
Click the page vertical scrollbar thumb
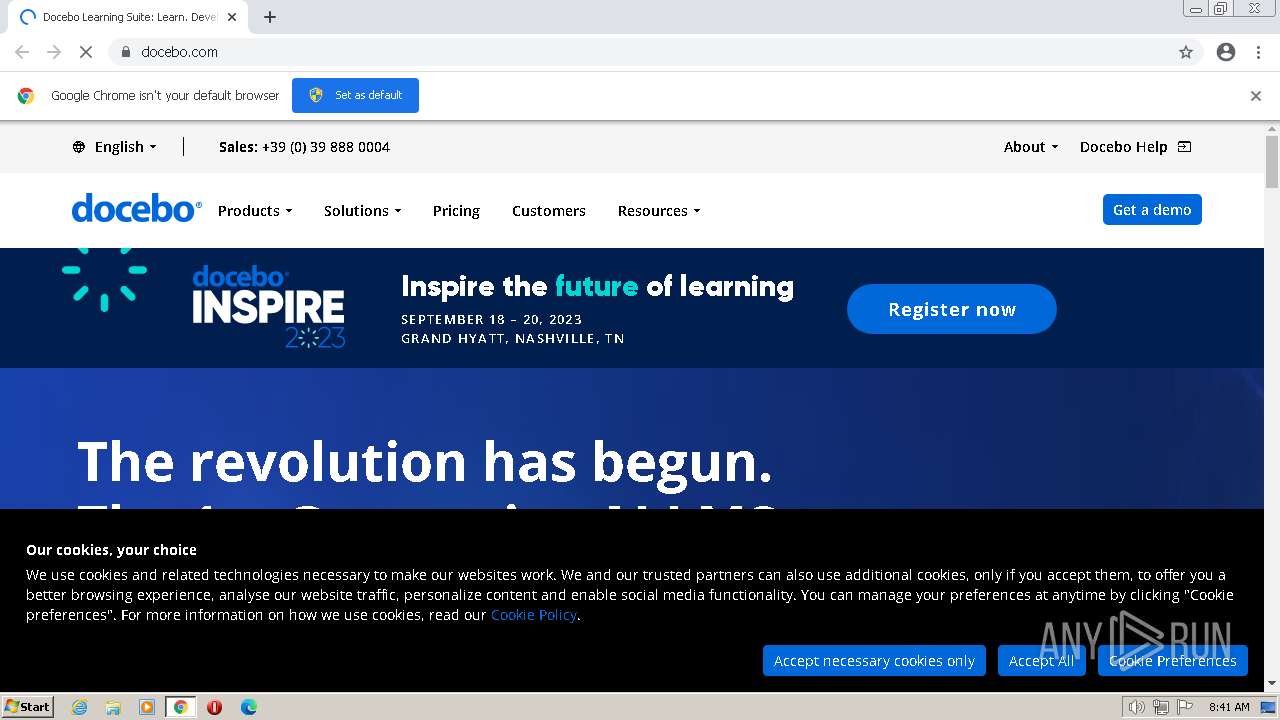pyautogui.click(x=1272, y=161)
